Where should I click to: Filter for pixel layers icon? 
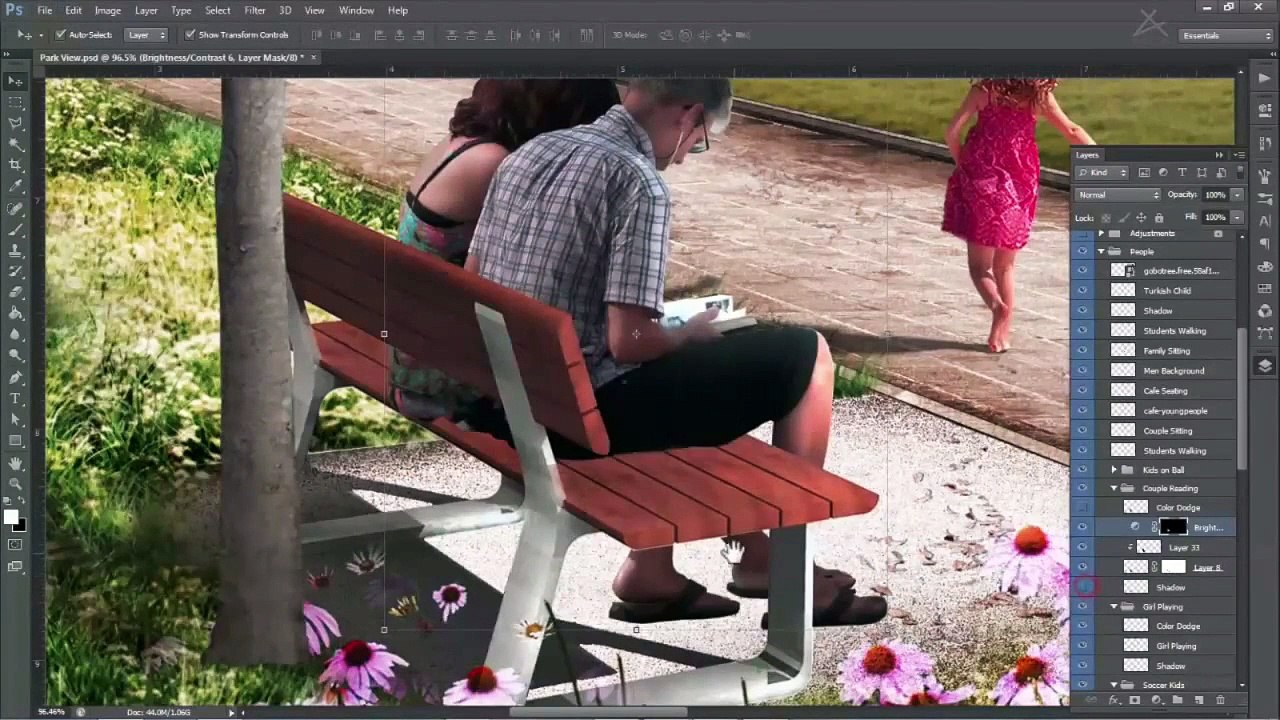(x=1144, y=173)
